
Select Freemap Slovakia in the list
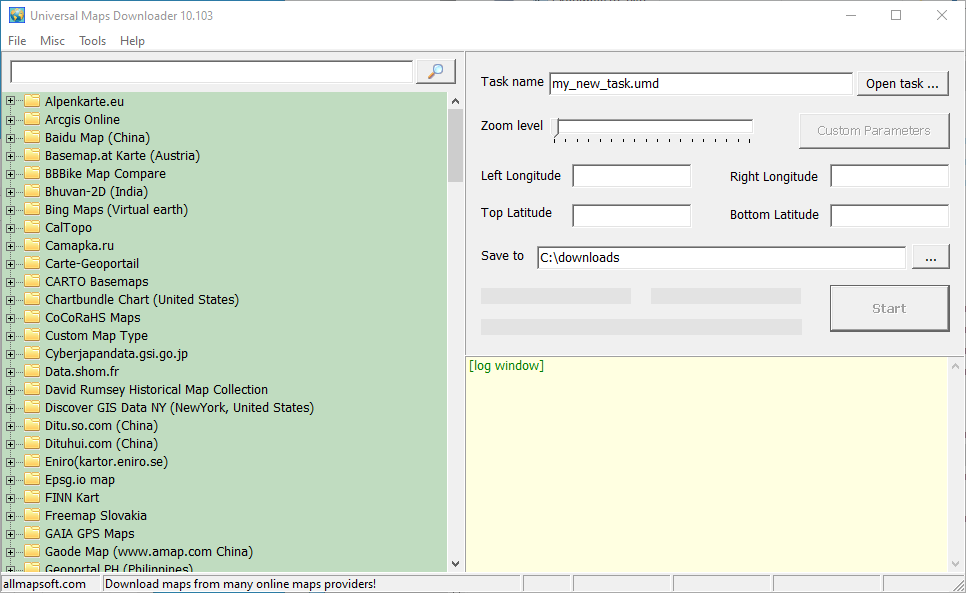(x=95, y=515)
